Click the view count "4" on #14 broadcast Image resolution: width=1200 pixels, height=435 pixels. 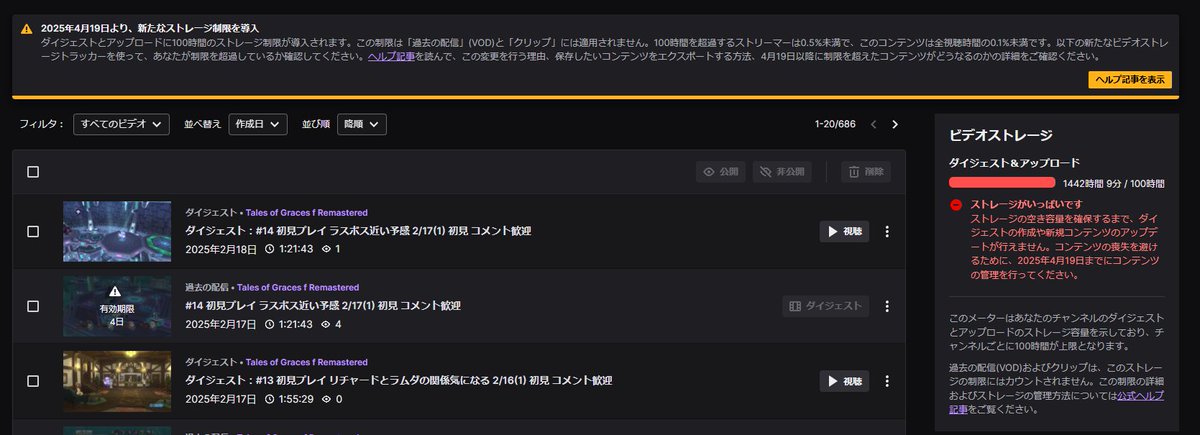coord(331,323)
